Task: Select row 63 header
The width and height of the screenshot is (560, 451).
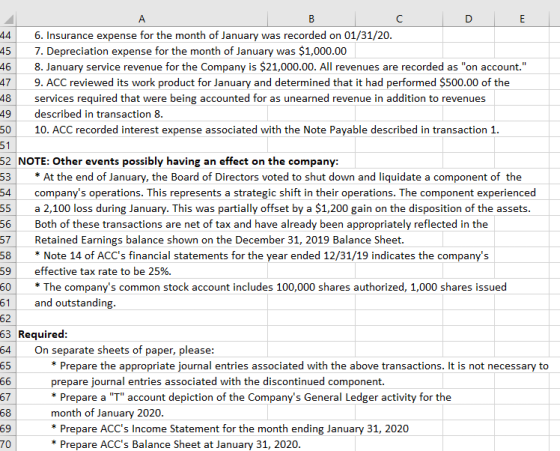Action: point(7,334)
